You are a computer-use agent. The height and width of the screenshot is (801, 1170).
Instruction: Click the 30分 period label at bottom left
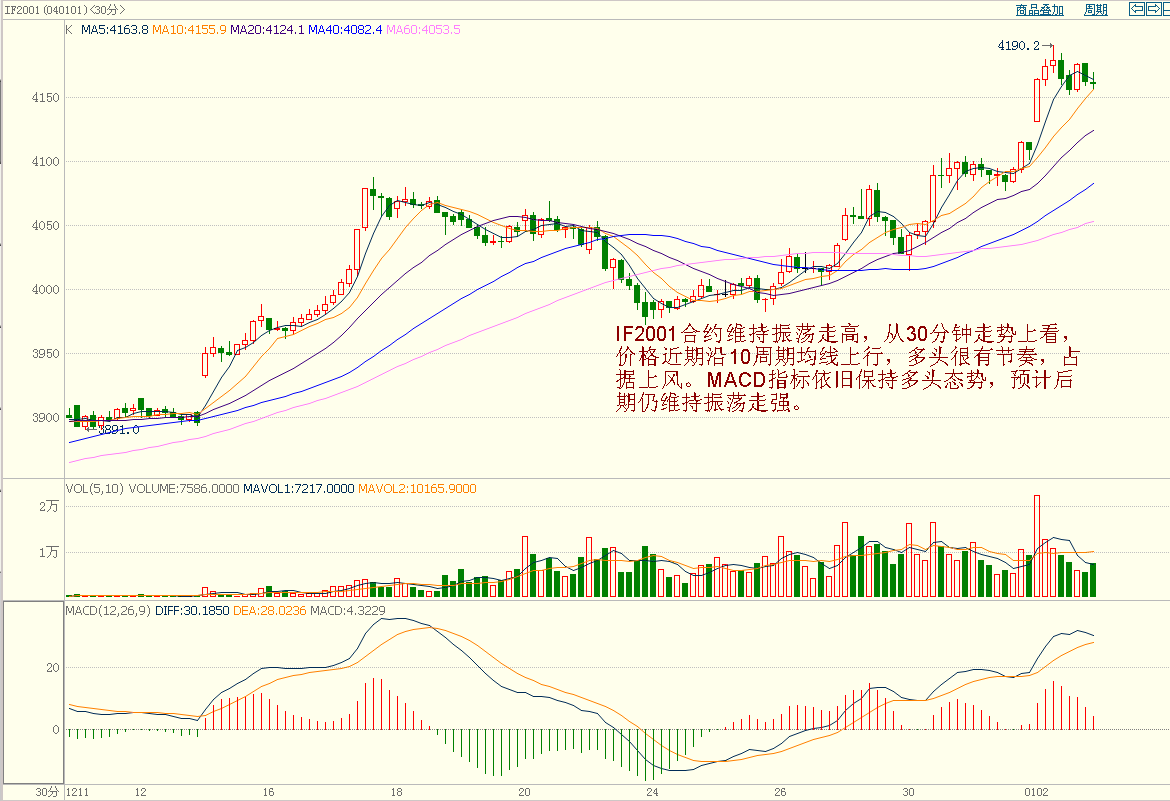coord(47,792)
